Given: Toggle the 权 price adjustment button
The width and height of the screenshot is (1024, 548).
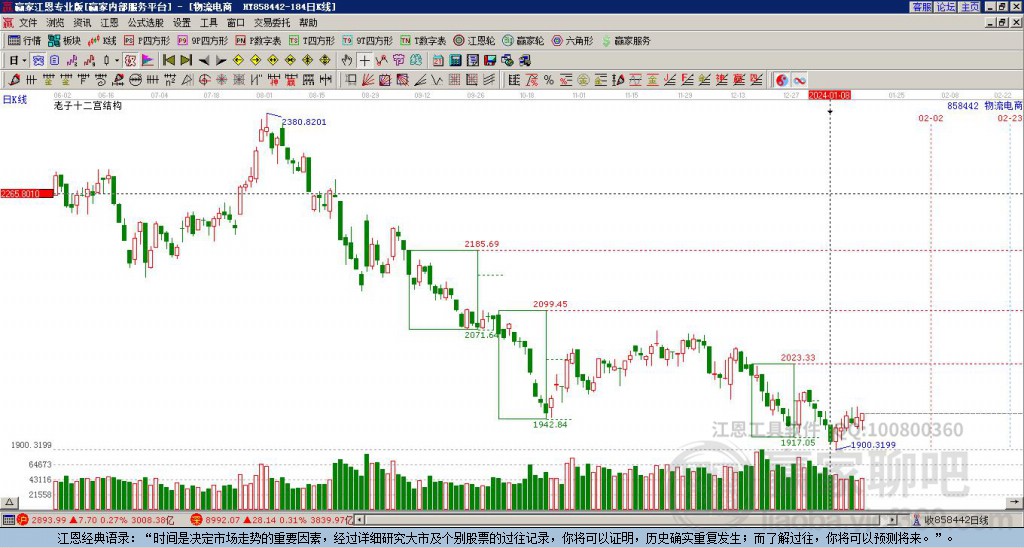Looking at the screenshot, I should [x=130, y=60].
